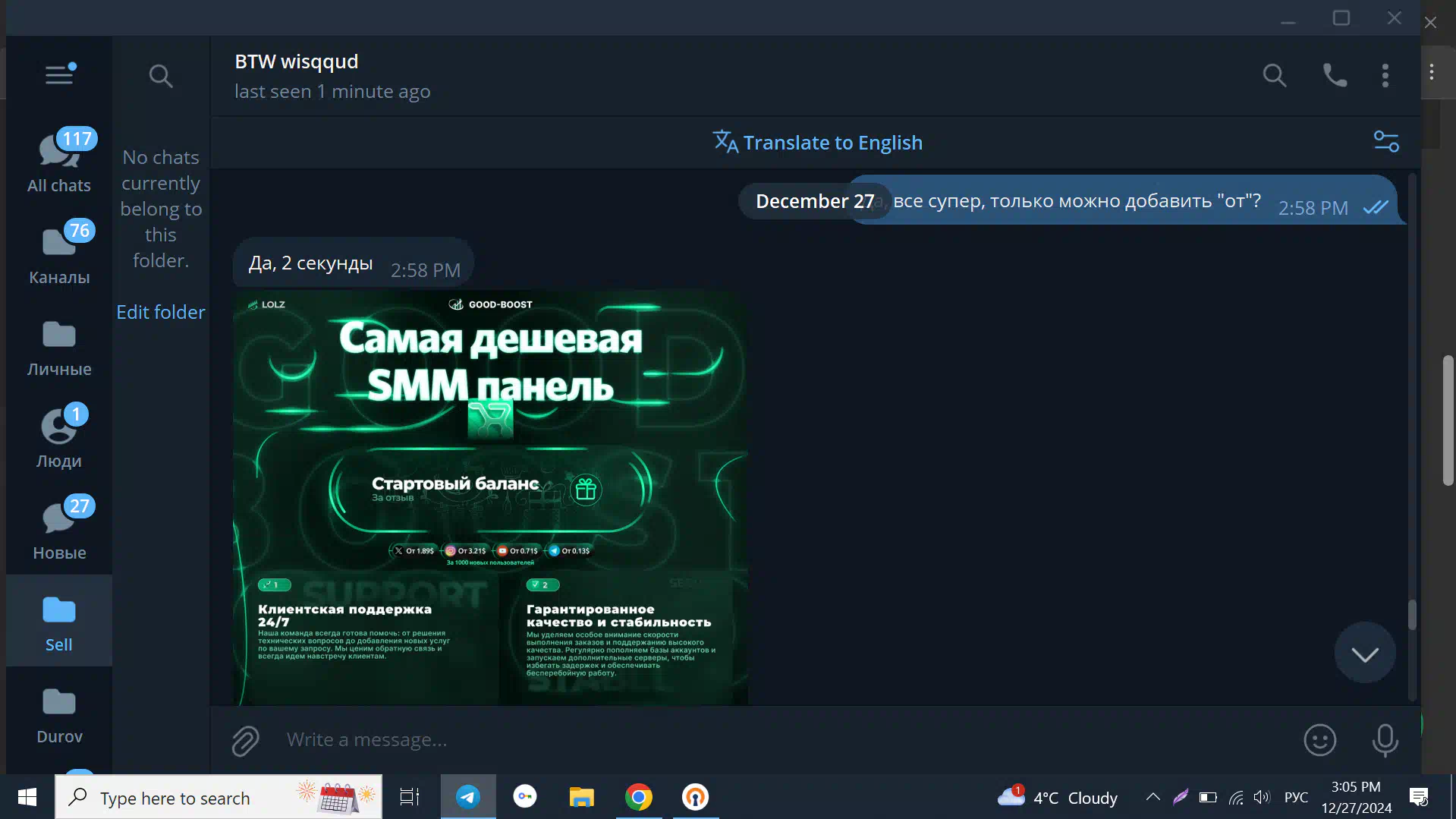
Task: Open the Telegram hamburger main menu
Action: click(x=59, y=74)
